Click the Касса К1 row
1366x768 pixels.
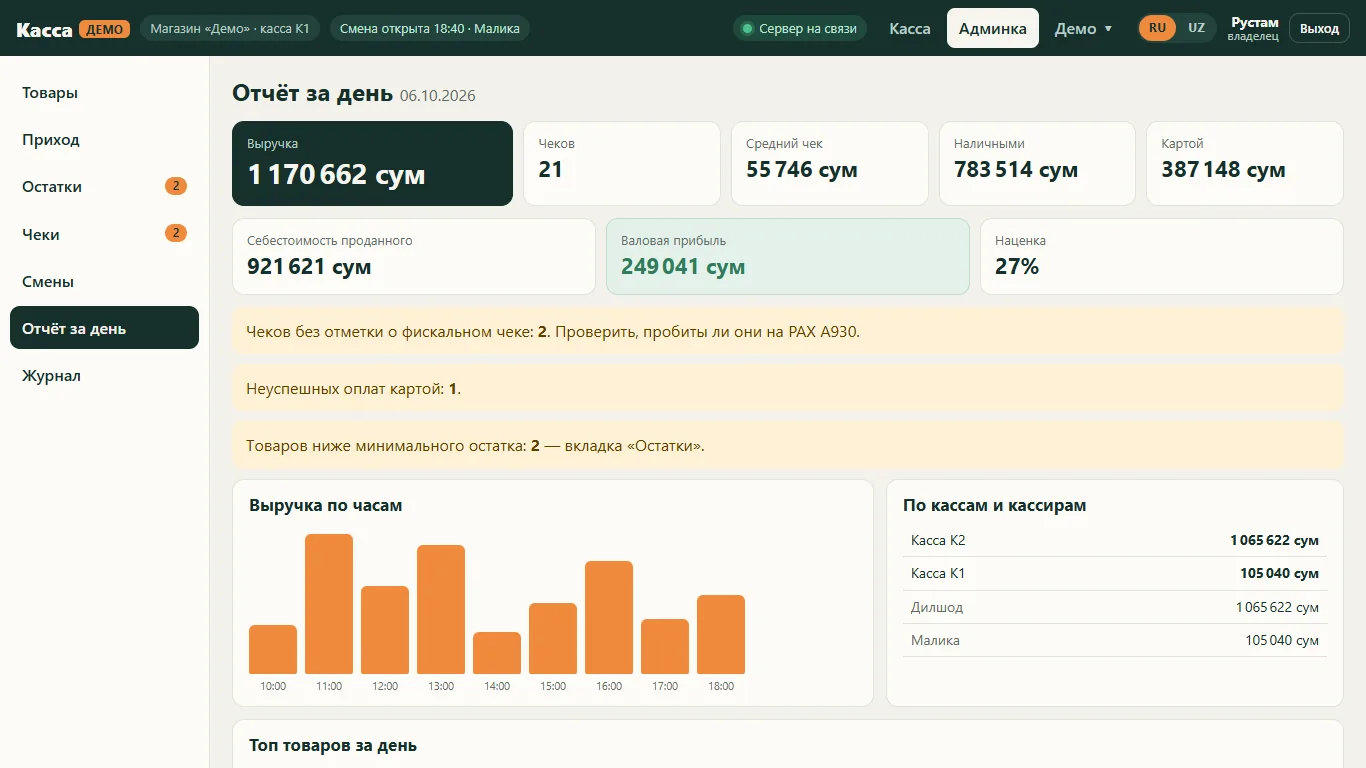pyautogui.click(x=1115, y=574)
